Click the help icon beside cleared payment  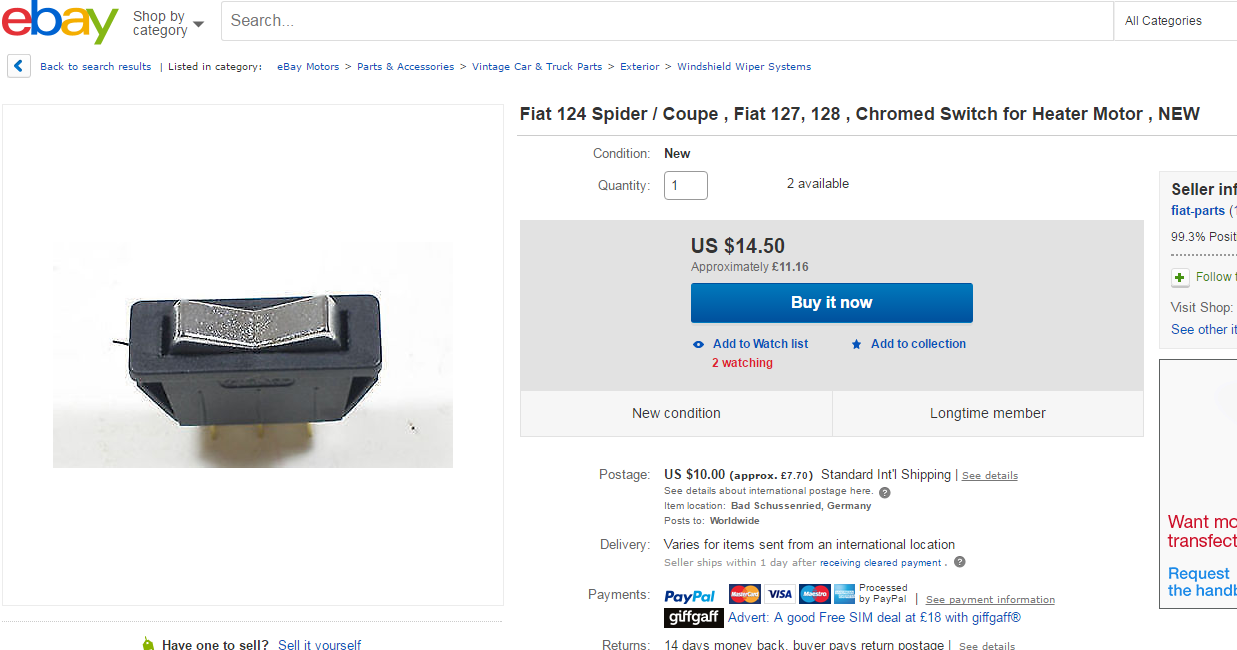pos(959,562)
